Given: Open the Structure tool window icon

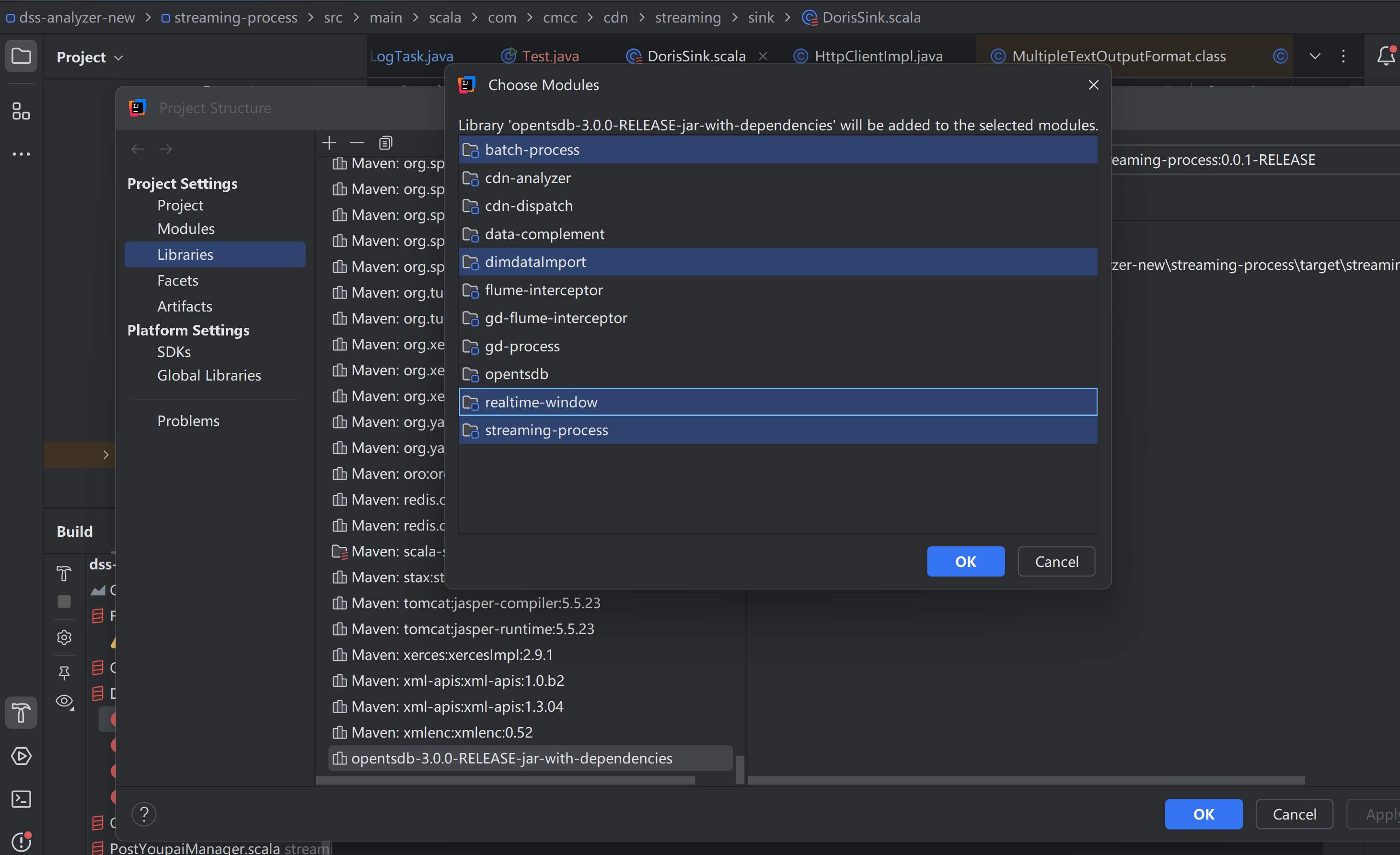Looking at the screenshot, I should click(21, 111).
